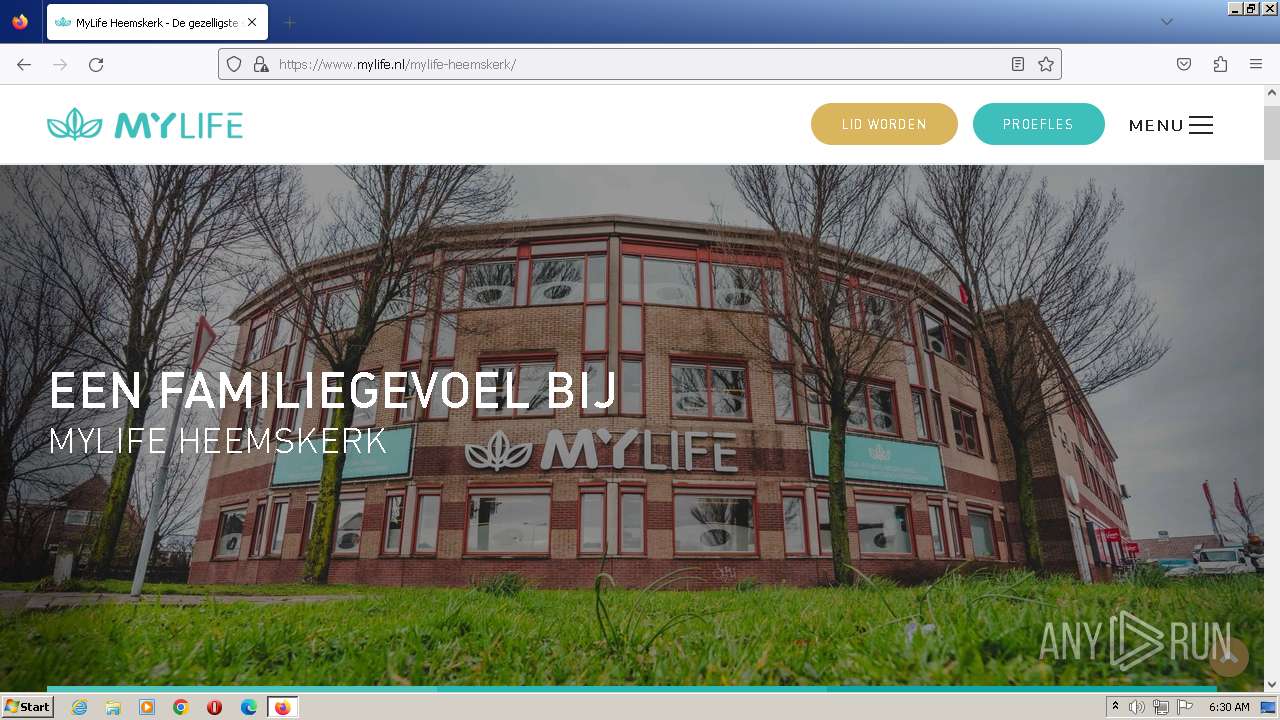Screen dimensions: 1280x720
Task: Open the tracking protection shield icon
Action: pos(234,64)
